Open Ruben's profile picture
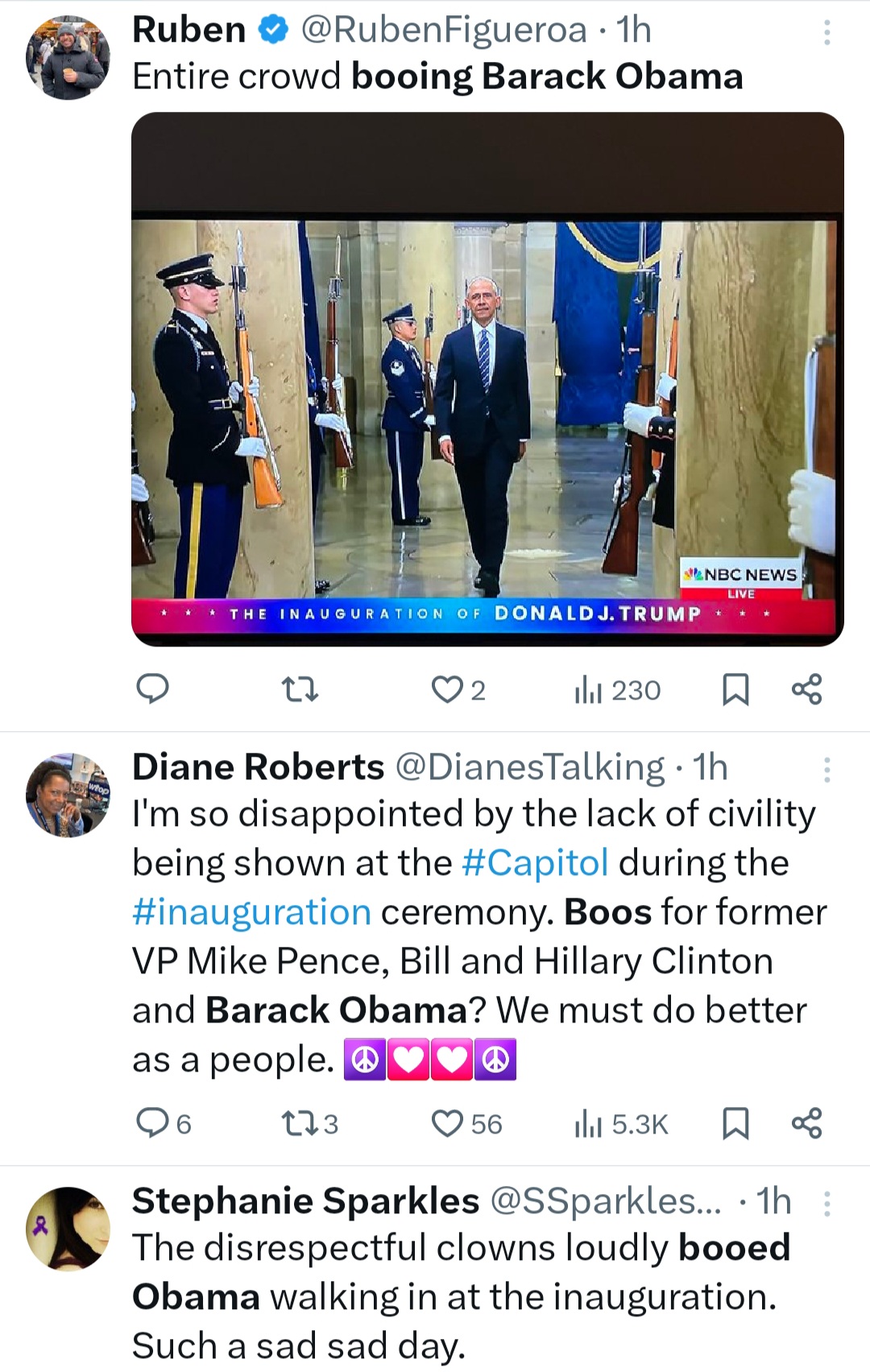Screen dimensions: 870x1372 click(x=68, y=58)
